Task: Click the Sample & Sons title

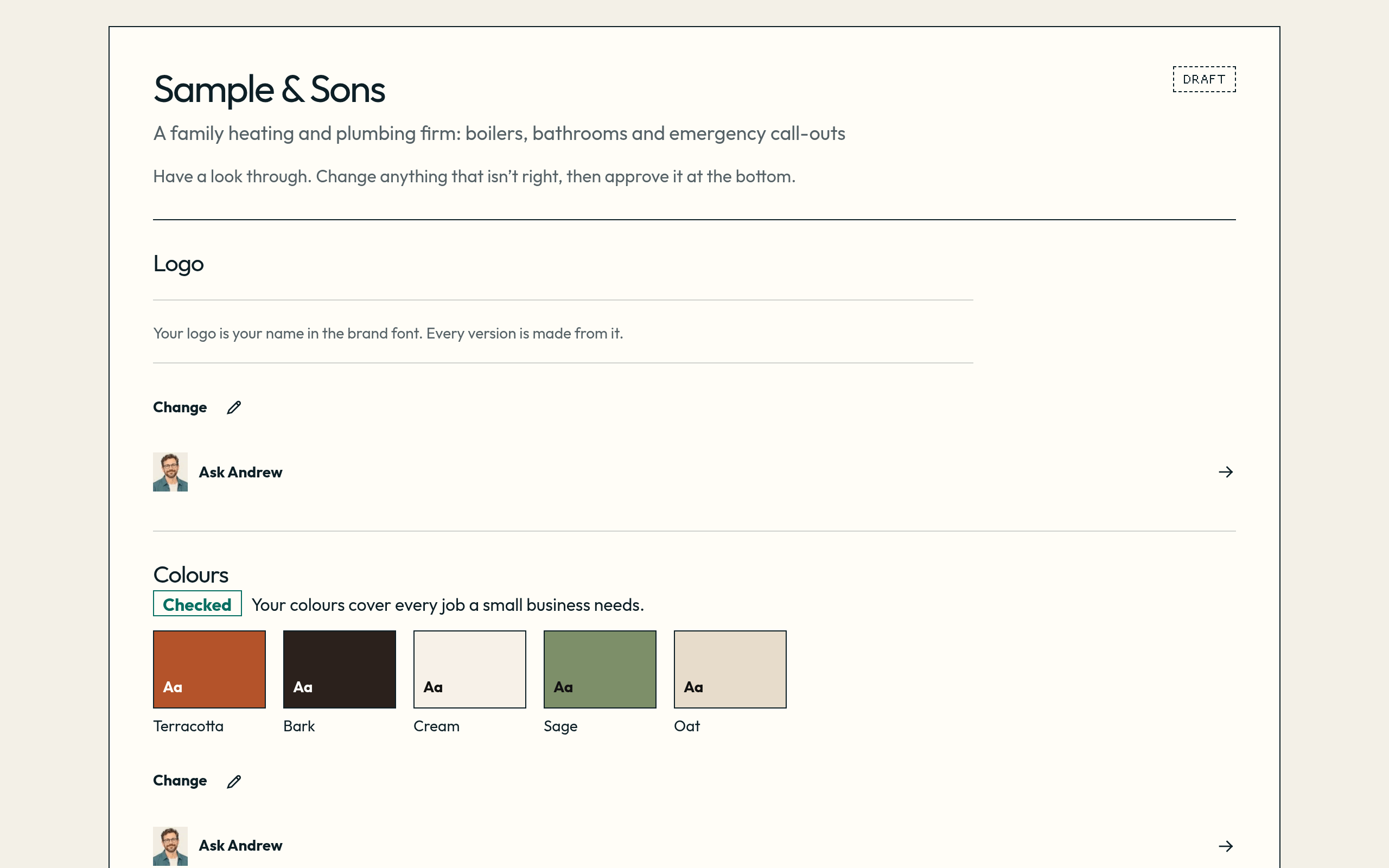Action: (x=269, y=90)
